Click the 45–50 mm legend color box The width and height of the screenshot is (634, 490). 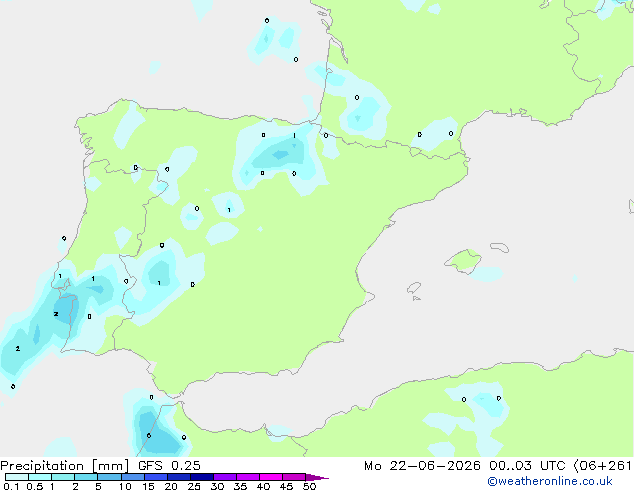click(x=294, y=477)
